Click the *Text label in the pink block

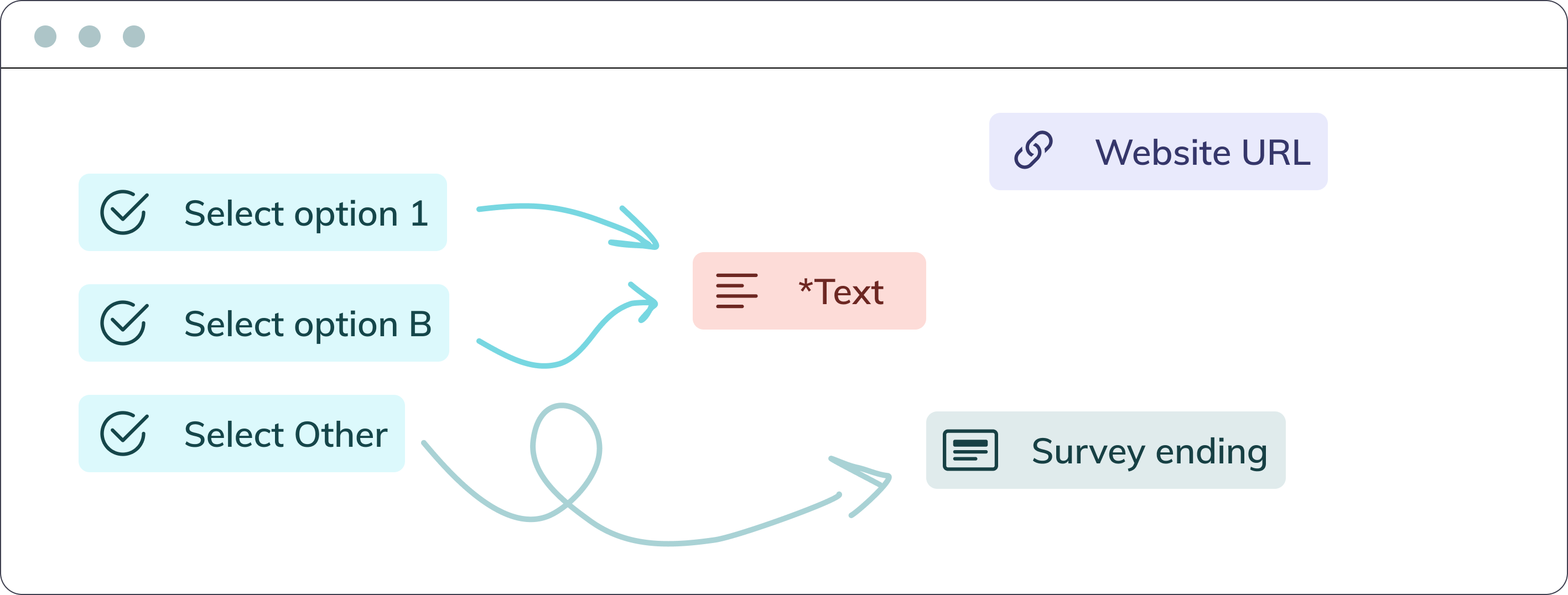841,292
